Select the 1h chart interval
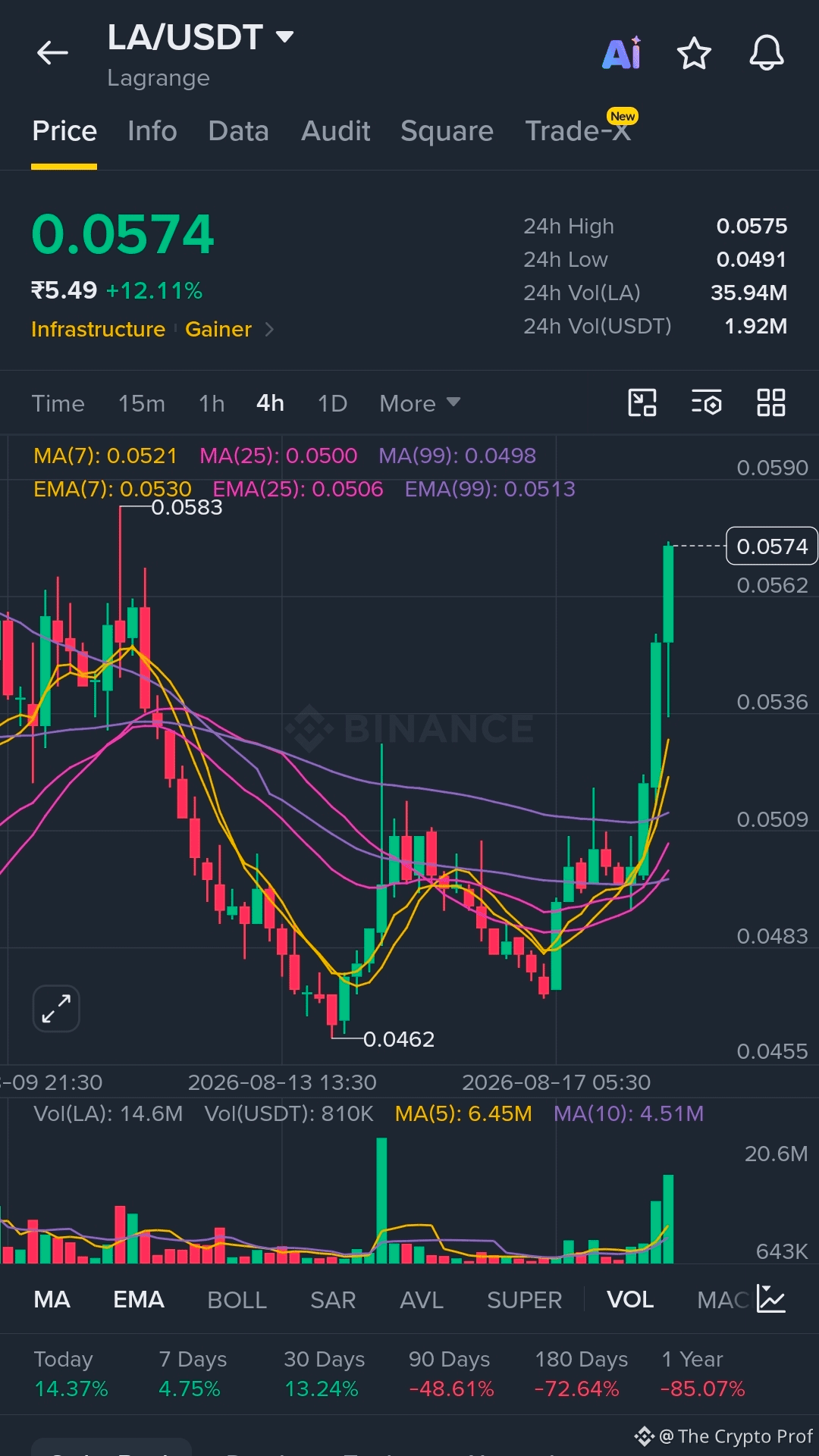 (212, 403)
